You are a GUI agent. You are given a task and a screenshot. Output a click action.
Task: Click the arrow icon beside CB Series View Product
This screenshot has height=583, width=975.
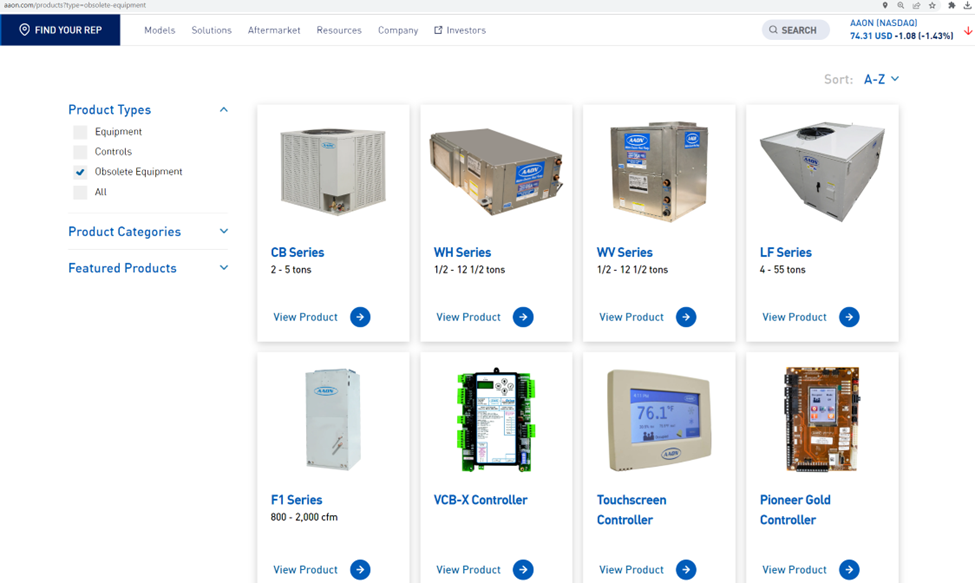click(359, 317)
